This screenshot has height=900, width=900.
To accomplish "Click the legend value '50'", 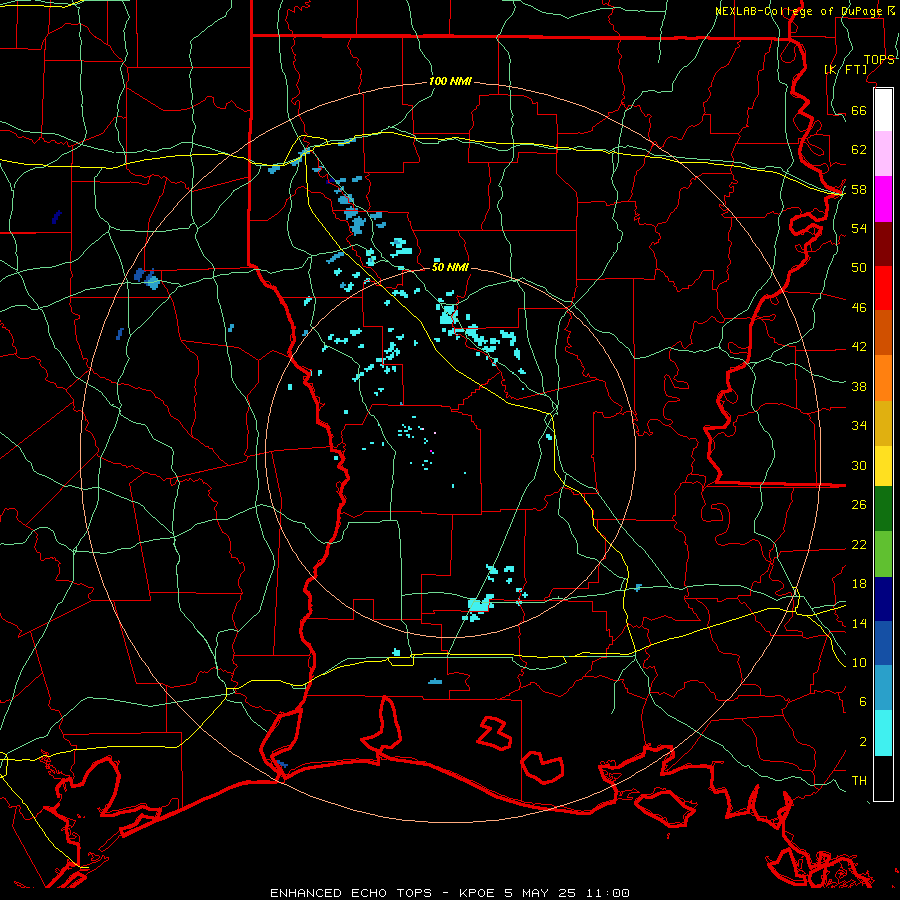I will (859, 267).
